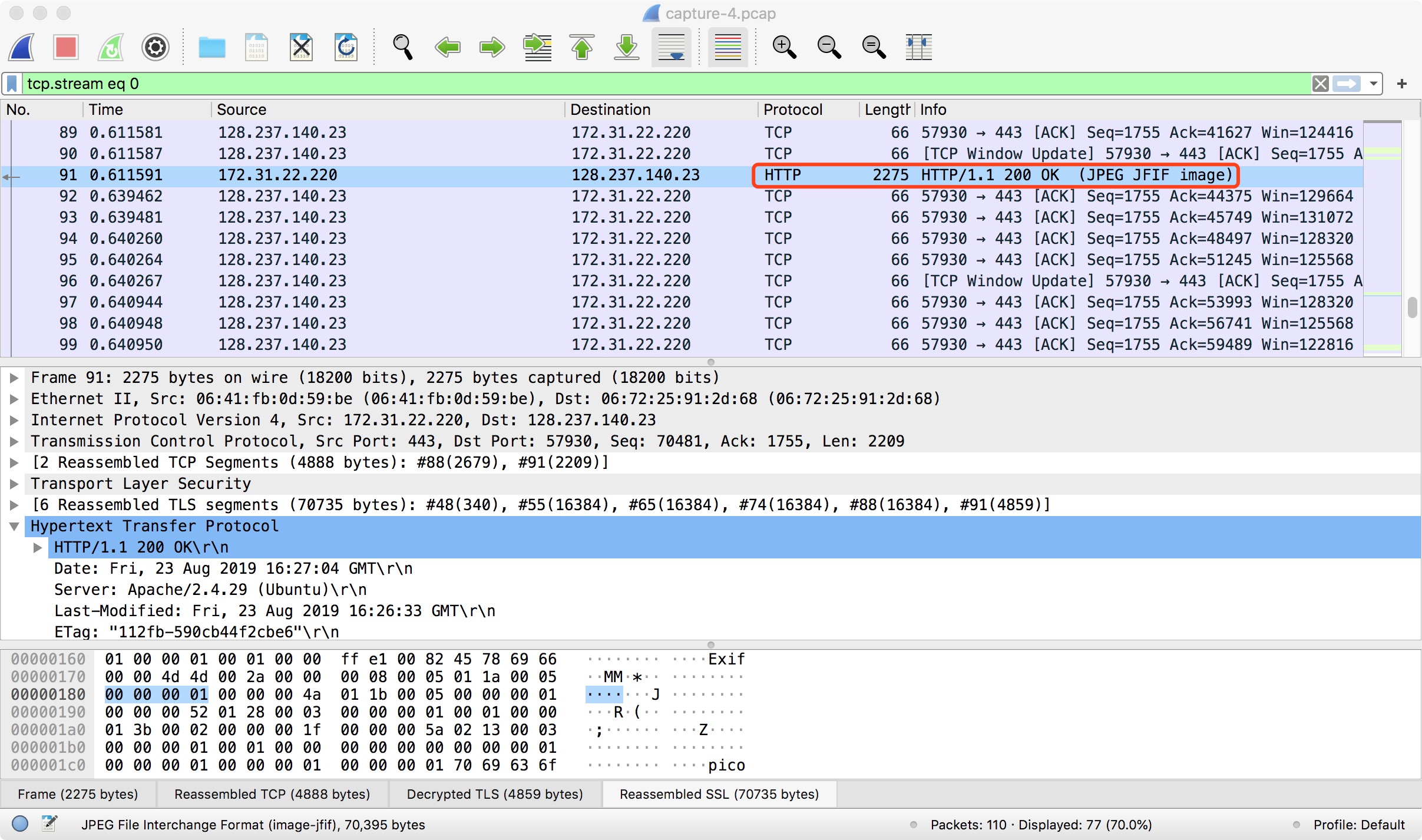This screenshot has height=840, width=1422.
Task: Reset packet text to normal size
Action: pos(874,47)
